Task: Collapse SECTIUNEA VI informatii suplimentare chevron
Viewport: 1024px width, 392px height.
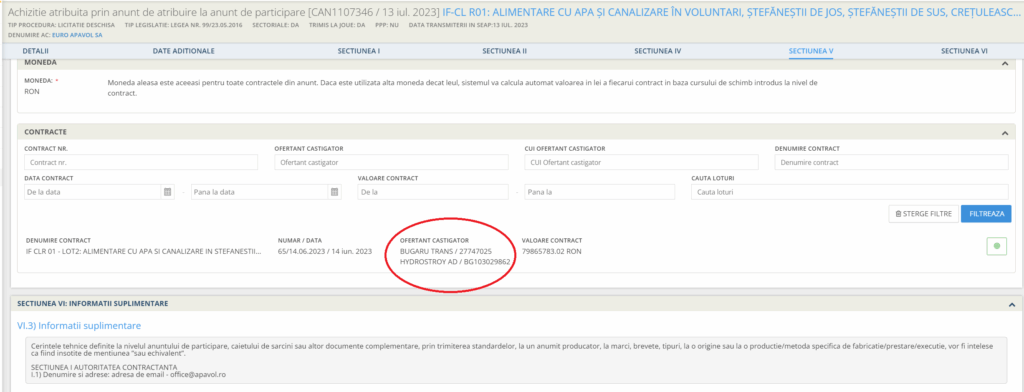Action: [x=1011, y=304]
